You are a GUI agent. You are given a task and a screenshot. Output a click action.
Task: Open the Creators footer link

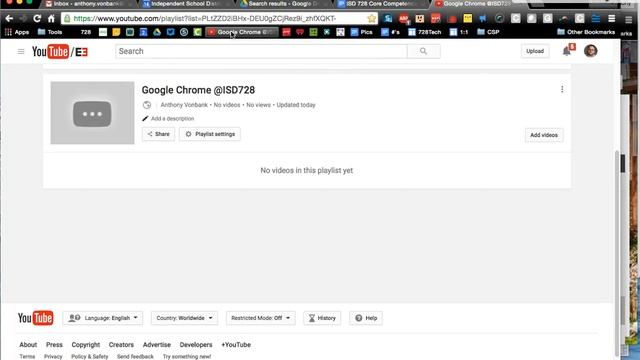[x=121, y=345]
